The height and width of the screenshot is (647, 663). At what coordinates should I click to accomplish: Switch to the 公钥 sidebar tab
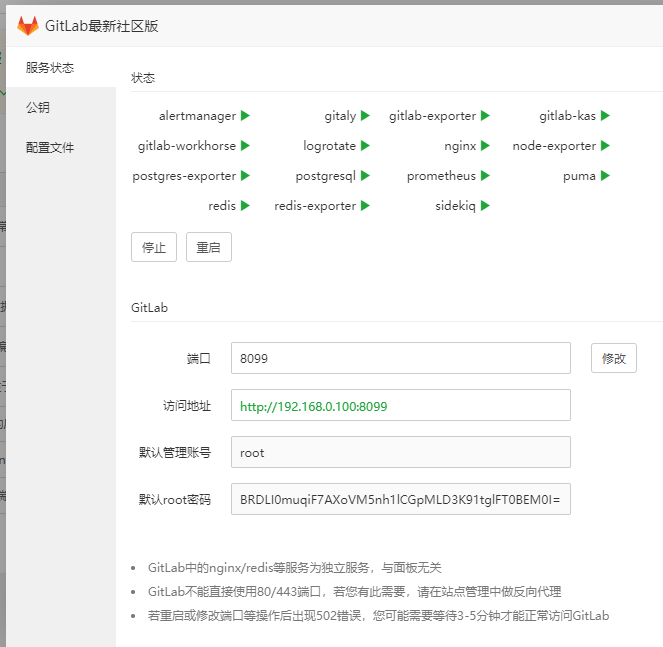point(61,107)
